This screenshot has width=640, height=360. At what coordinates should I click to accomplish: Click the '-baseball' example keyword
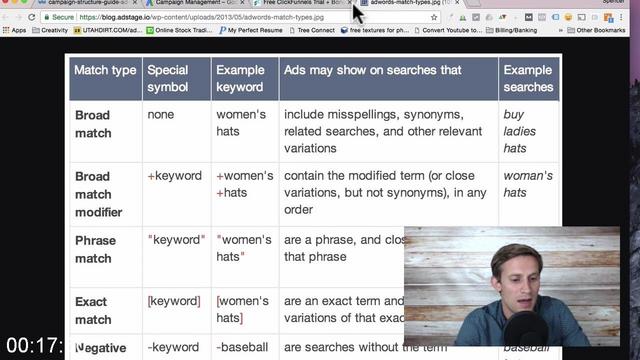pos(242,347)
